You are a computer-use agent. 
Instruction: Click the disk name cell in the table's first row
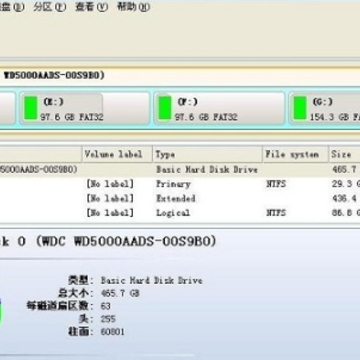(39, 169)
